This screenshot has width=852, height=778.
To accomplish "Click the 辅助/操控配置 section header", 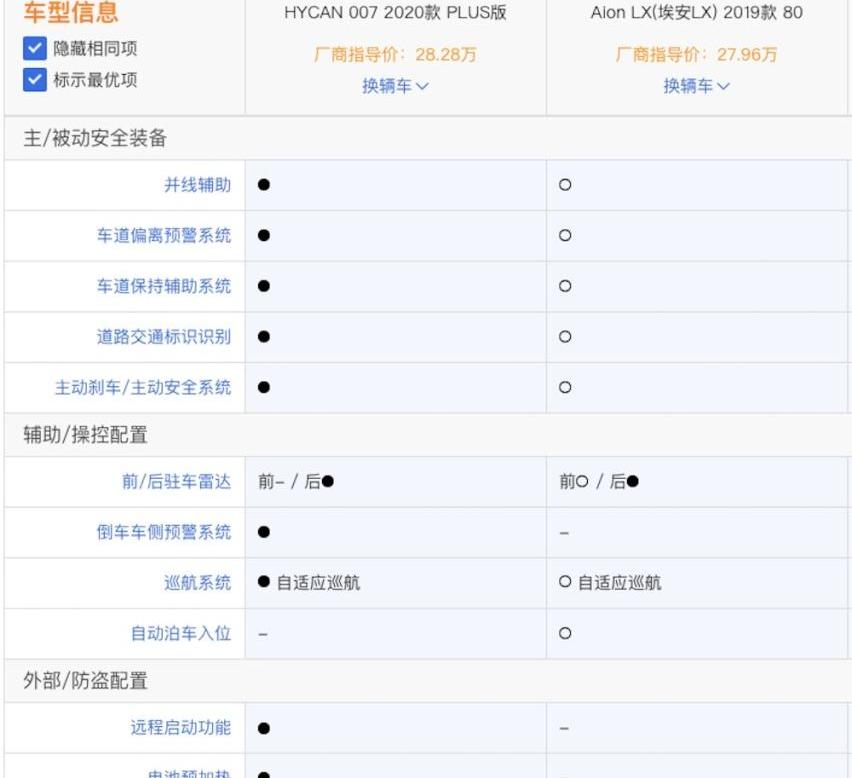I will pos(85,435).
